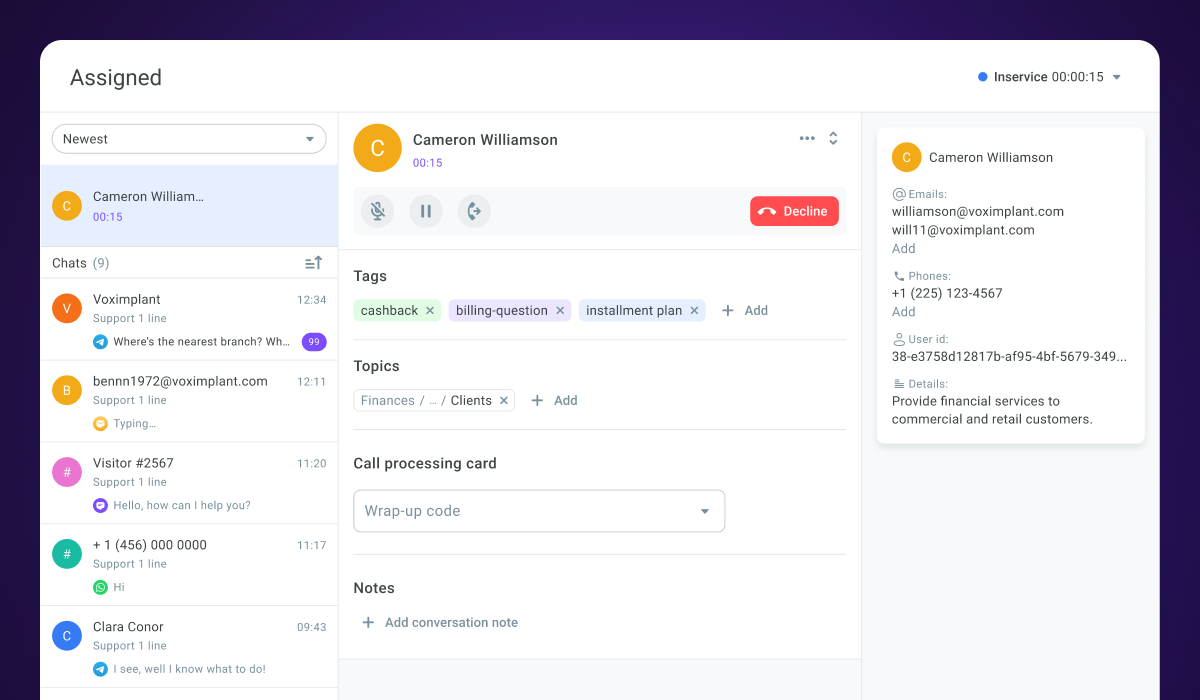Click the teal # avatar for phone contact

coord(67,554)
